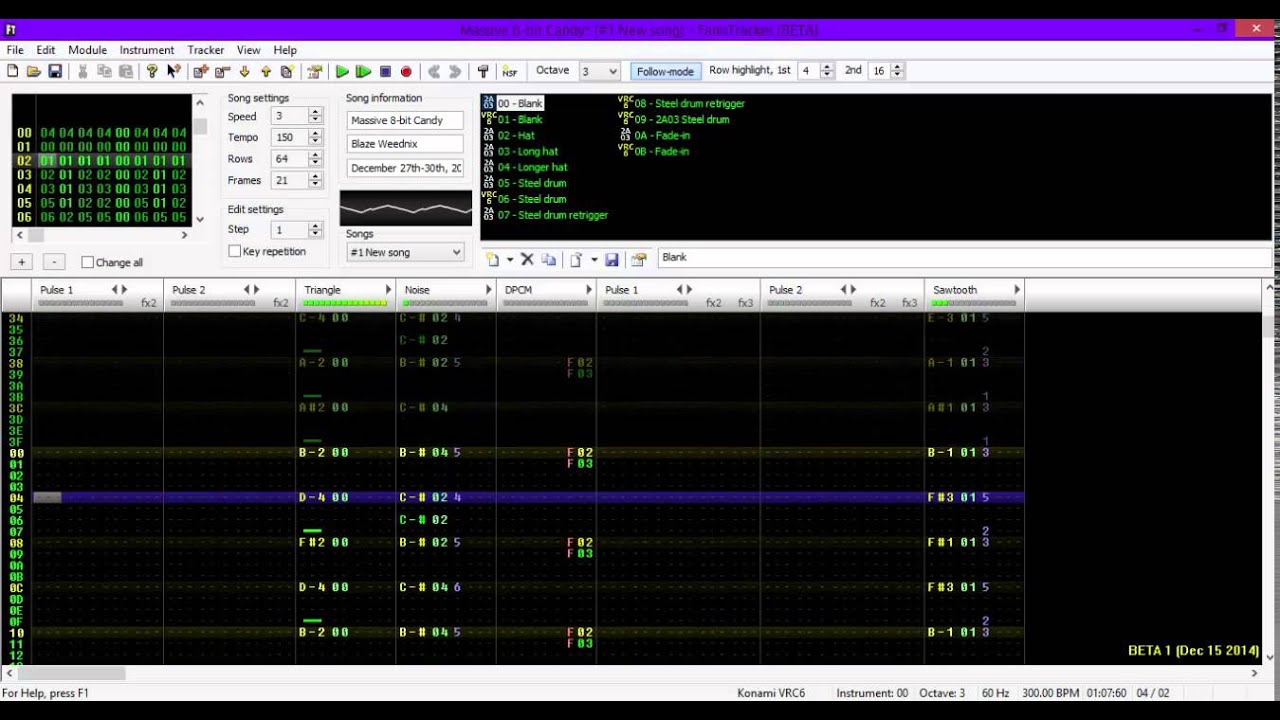Expand effect columns on Sawtooth channel
This screenshot has width=1280, height=720.
pos(1016,290)
